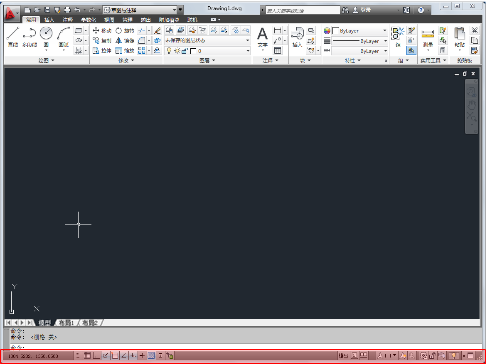Click the coordinates readout in status bar
486x364 pixels.
[x=33, y=356]
